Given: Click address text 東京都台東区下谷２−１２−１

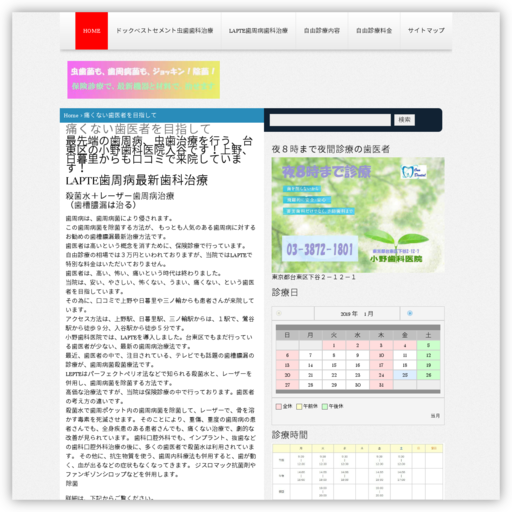Looking at the screenshot, I should (x=314, y=277).
